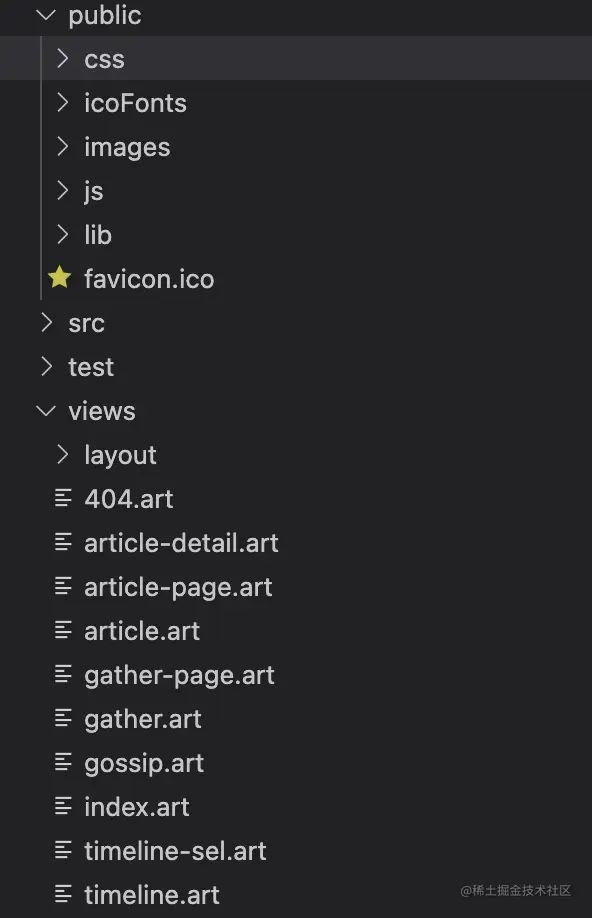Screen dimensions: 592x918
Task: Expand the icoFonts folder
Action: [x=61, y=102]
